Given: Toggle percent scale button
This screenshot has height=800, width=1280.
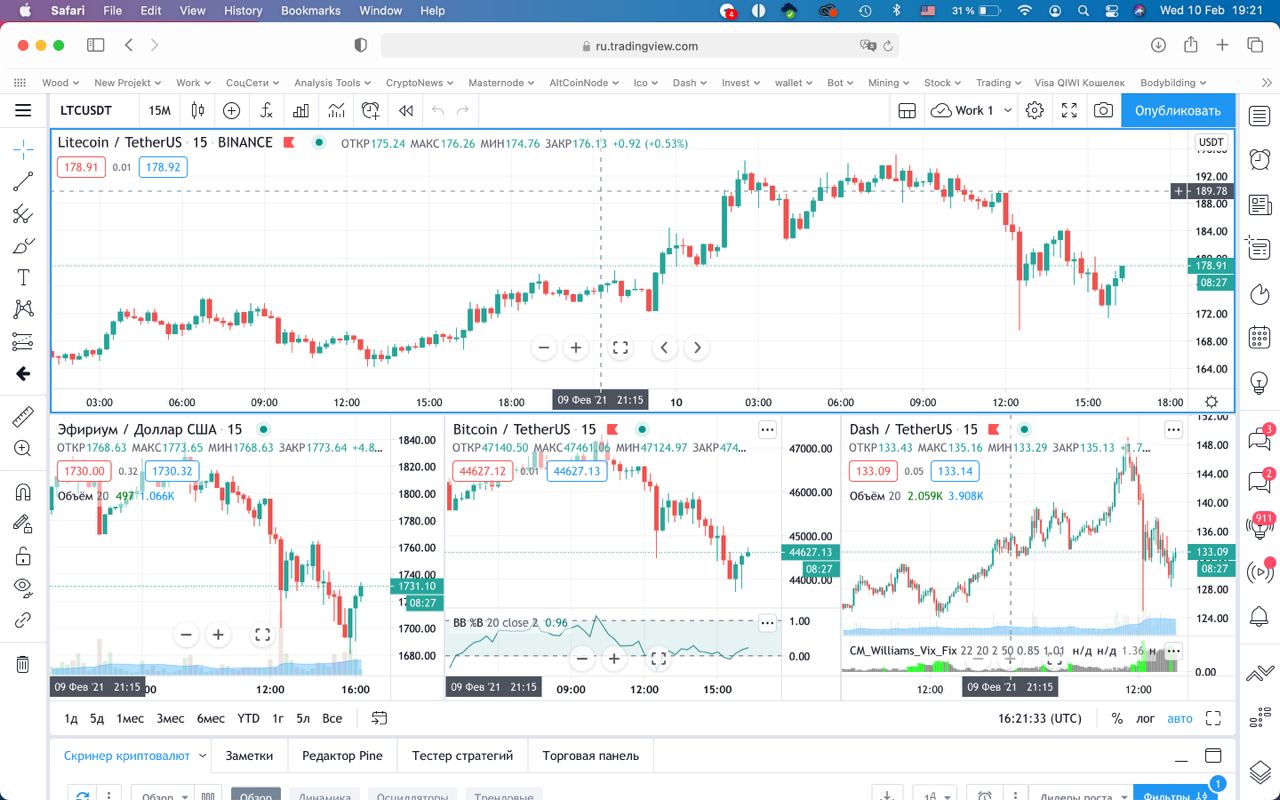Looking at the screenshot, I should (1117, 718).
